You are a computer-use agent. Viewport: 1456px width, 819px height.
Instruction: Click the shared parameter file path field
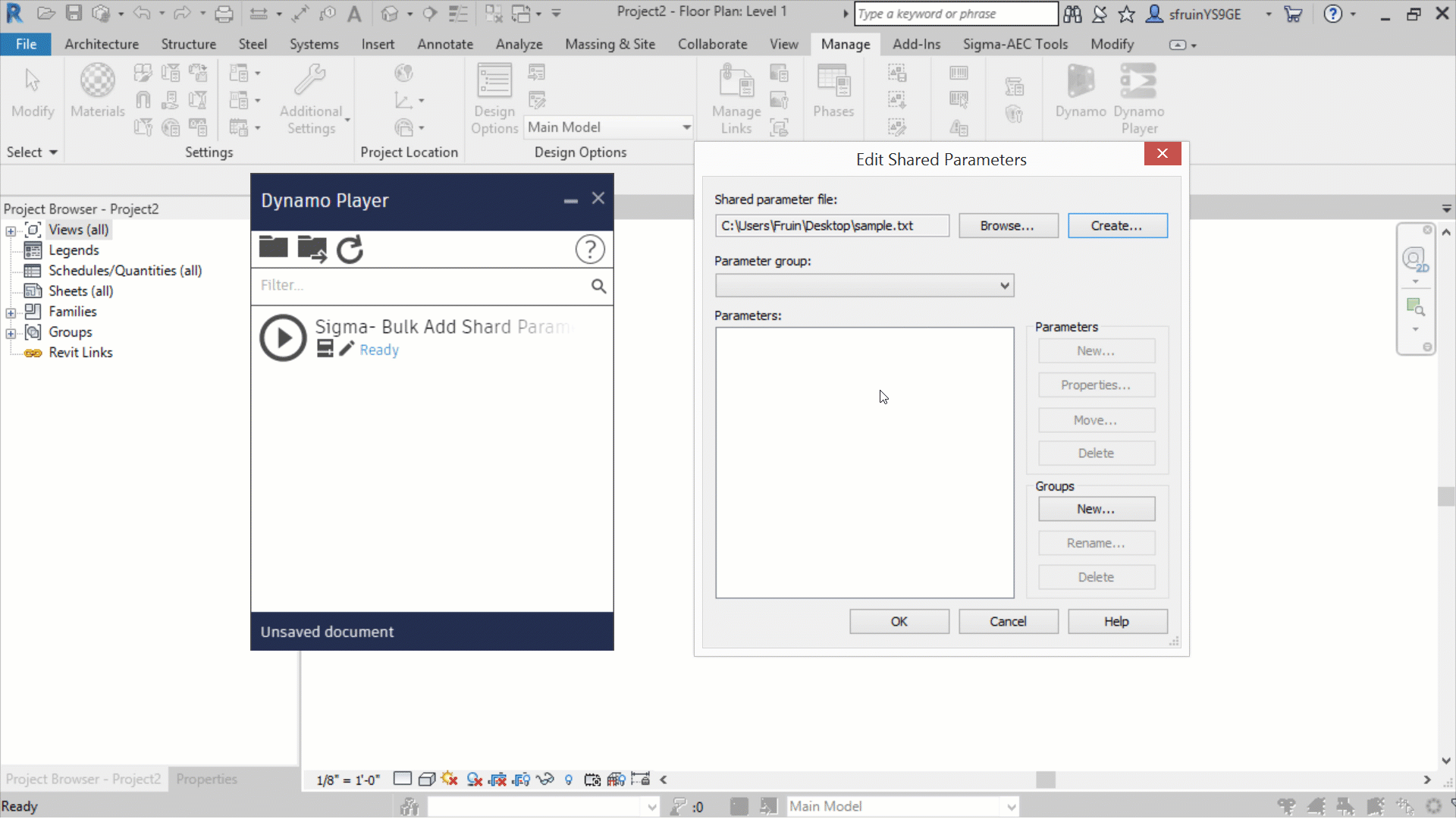[x=832, y=226]
